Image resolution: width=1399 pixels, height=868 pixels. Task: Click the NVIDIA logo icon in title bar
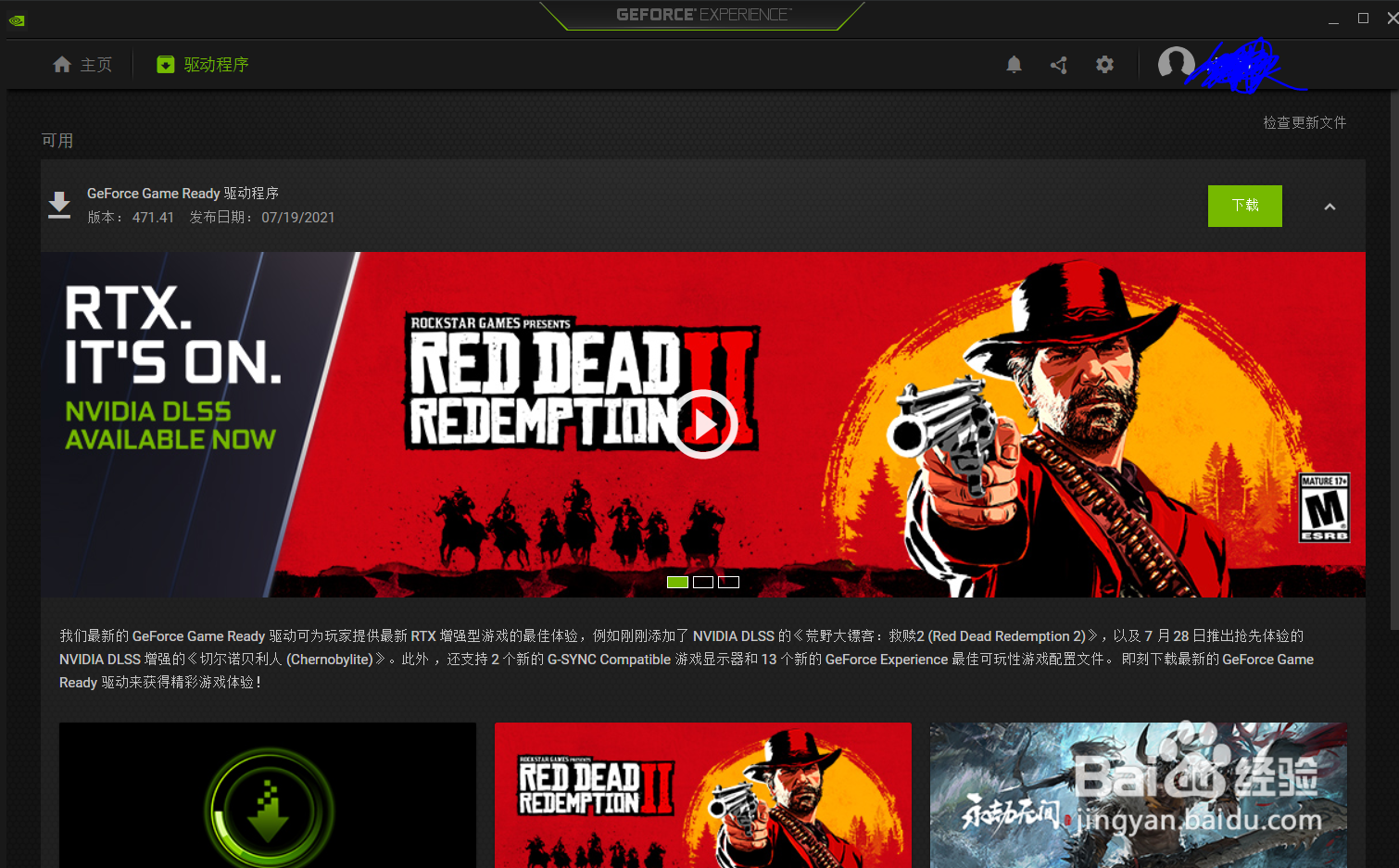[16, 19]
